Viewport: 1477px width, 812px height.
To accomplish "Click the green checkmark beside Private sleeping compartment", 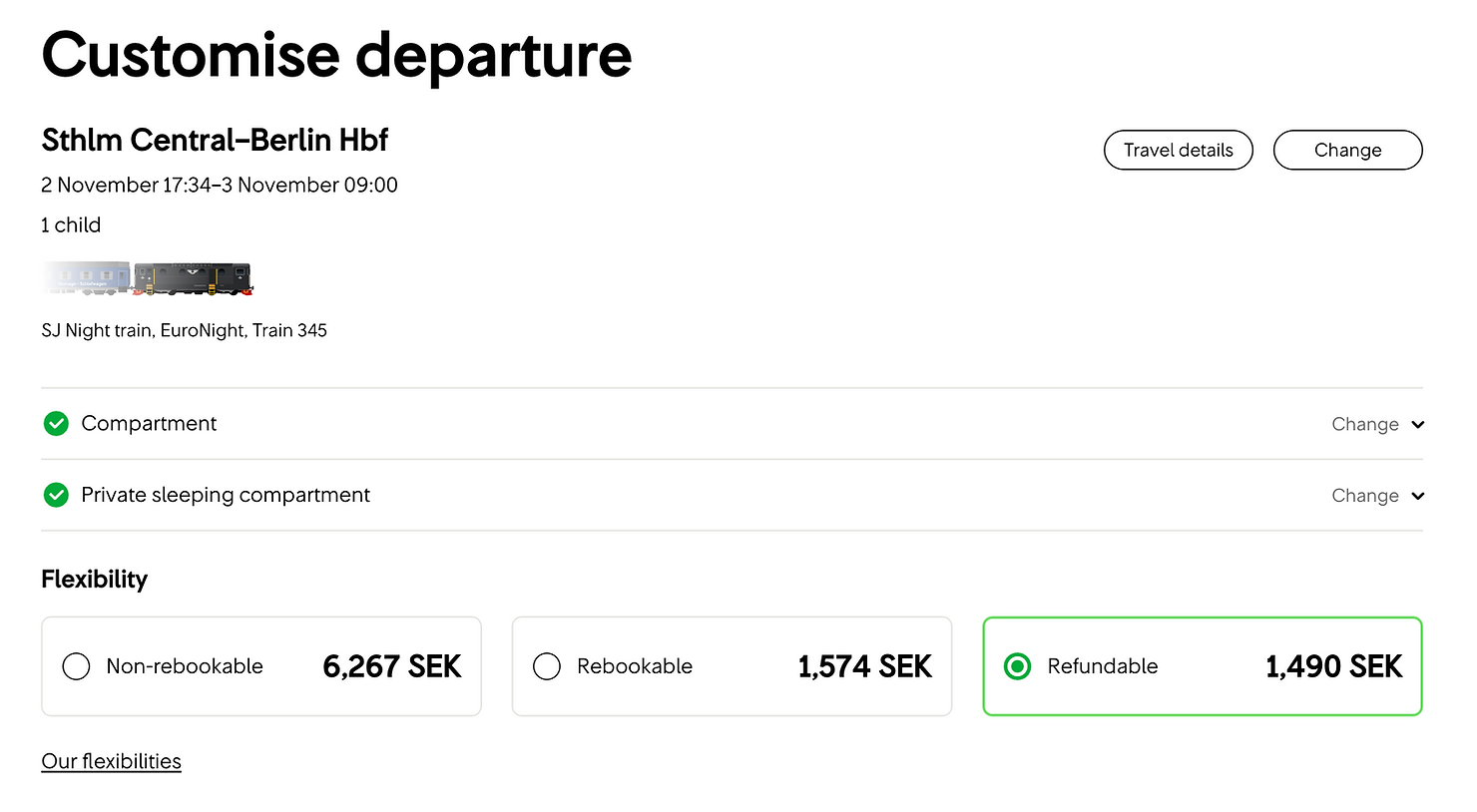I will (x=56, y=495).
